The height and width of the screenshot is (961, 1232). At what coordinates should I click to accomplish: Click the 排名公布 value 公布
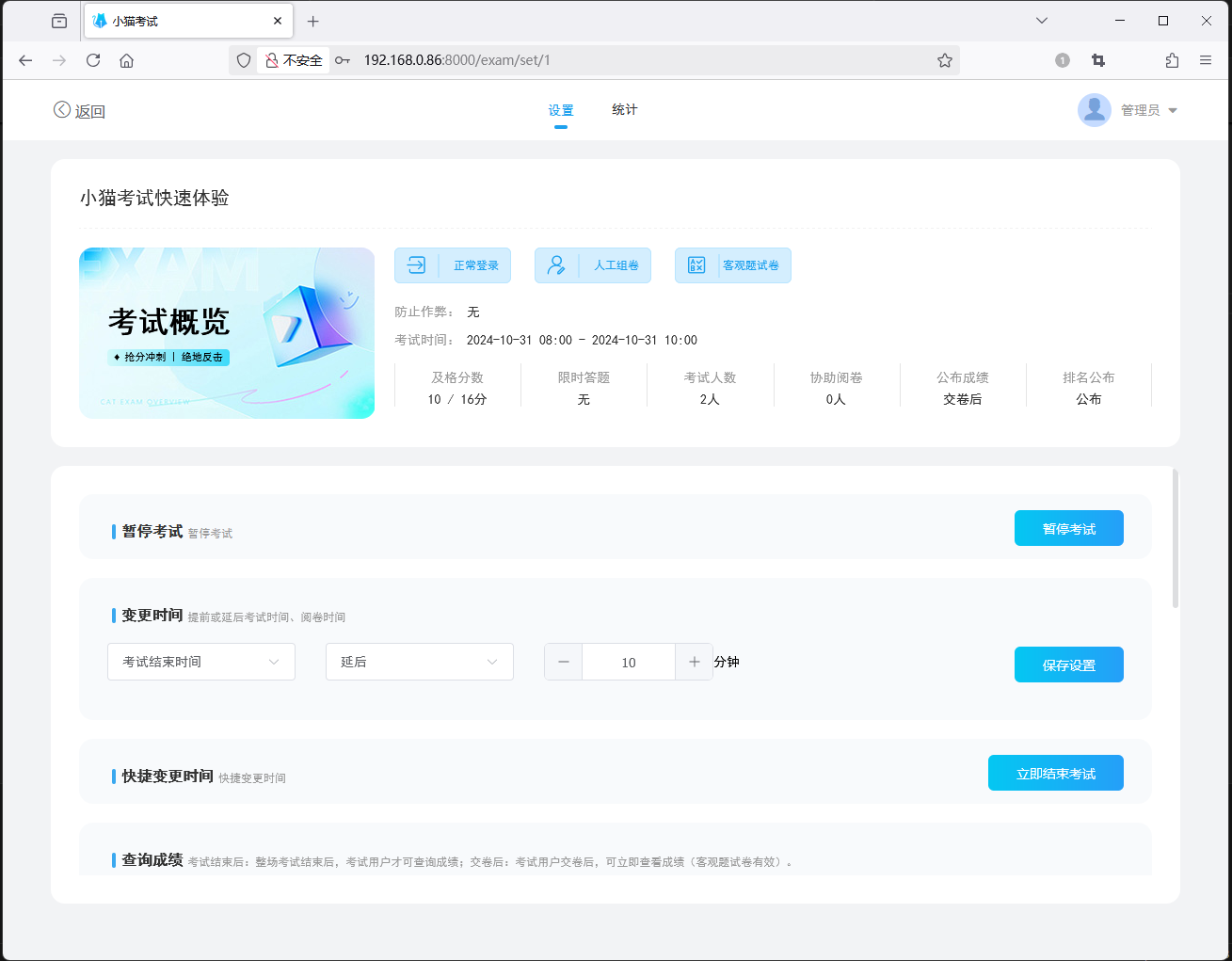1089,399
